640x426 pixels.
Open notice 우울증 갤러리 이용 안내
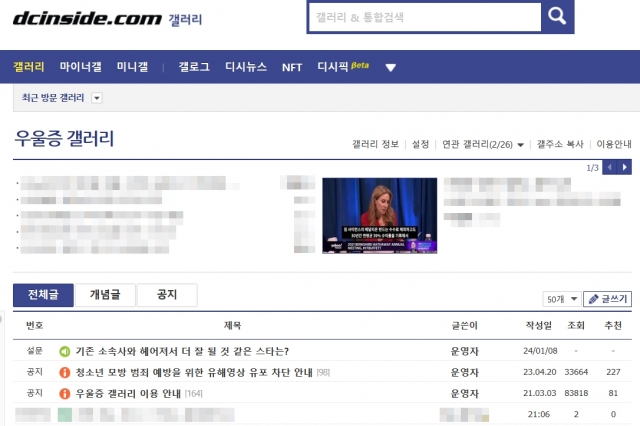(128, 393)
